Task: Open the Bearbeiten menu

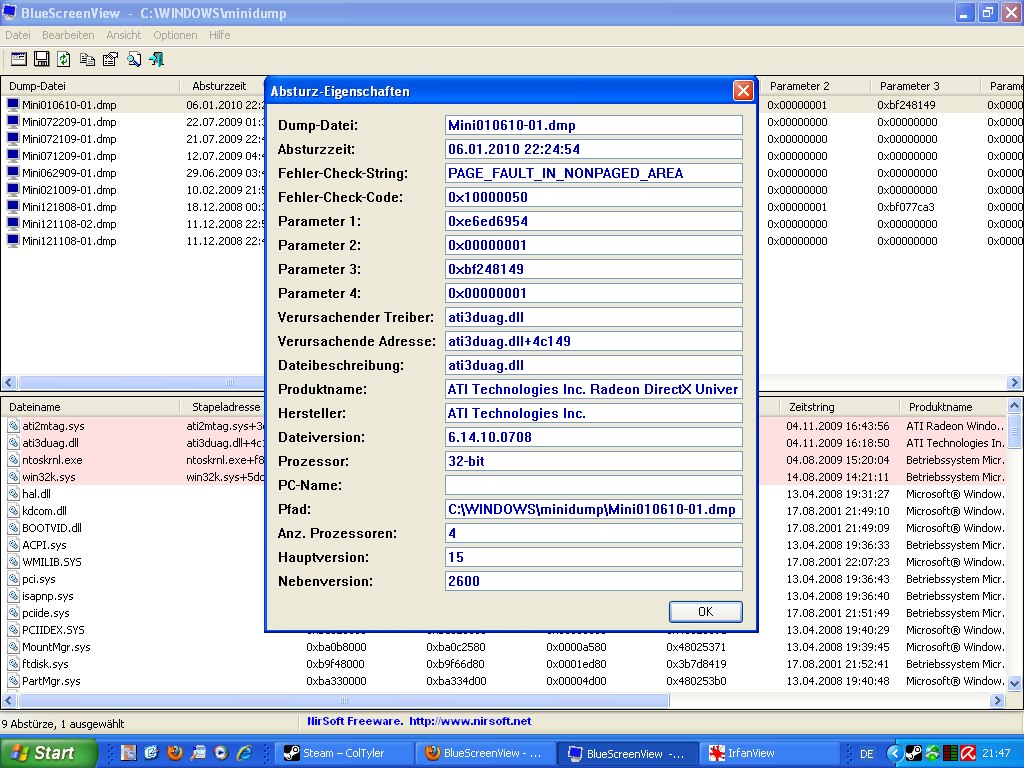Action: [x=68, y=35]
